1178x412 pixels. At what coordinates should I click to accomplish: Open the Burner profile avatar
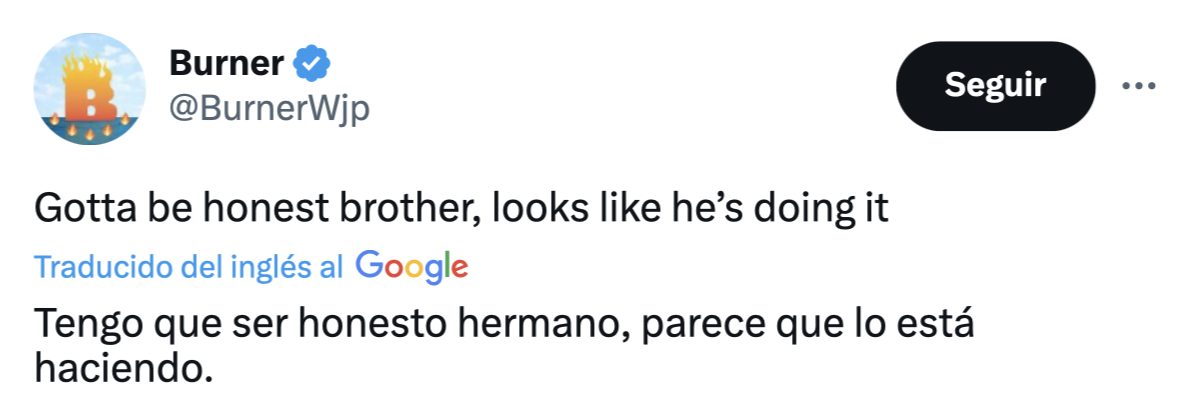(89, 89)
